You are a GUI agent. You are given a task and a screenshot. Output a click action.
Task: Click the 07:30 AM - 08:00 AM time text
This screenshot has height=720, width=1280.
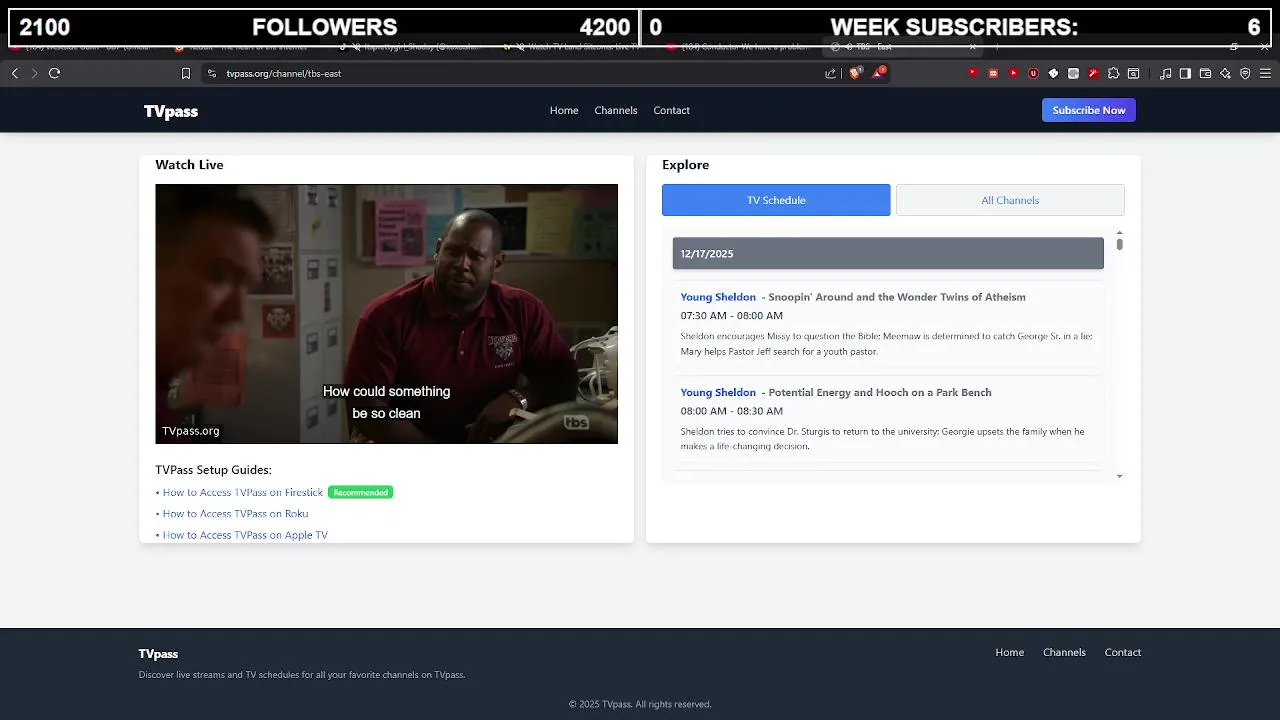point(731,315)
